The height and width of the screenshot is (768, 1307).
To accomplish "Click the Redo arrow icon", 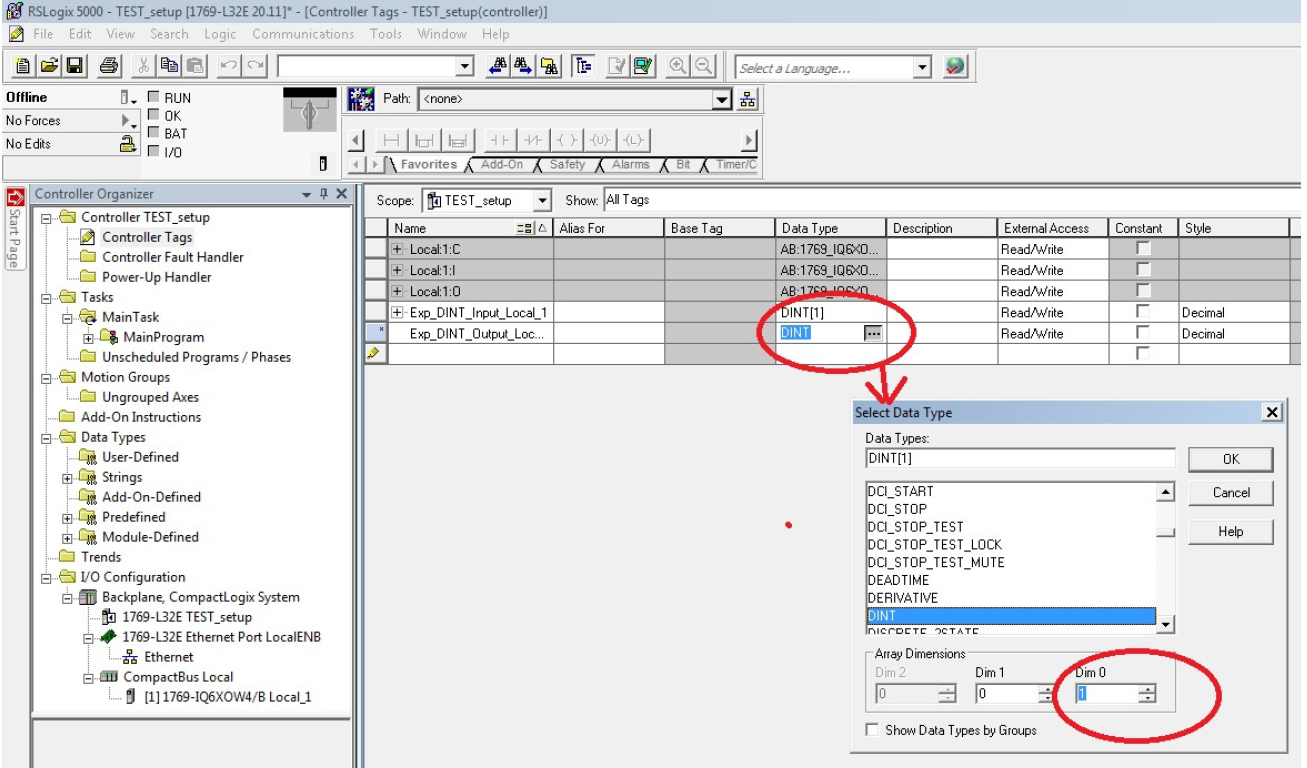I will (x=256, y=67).
